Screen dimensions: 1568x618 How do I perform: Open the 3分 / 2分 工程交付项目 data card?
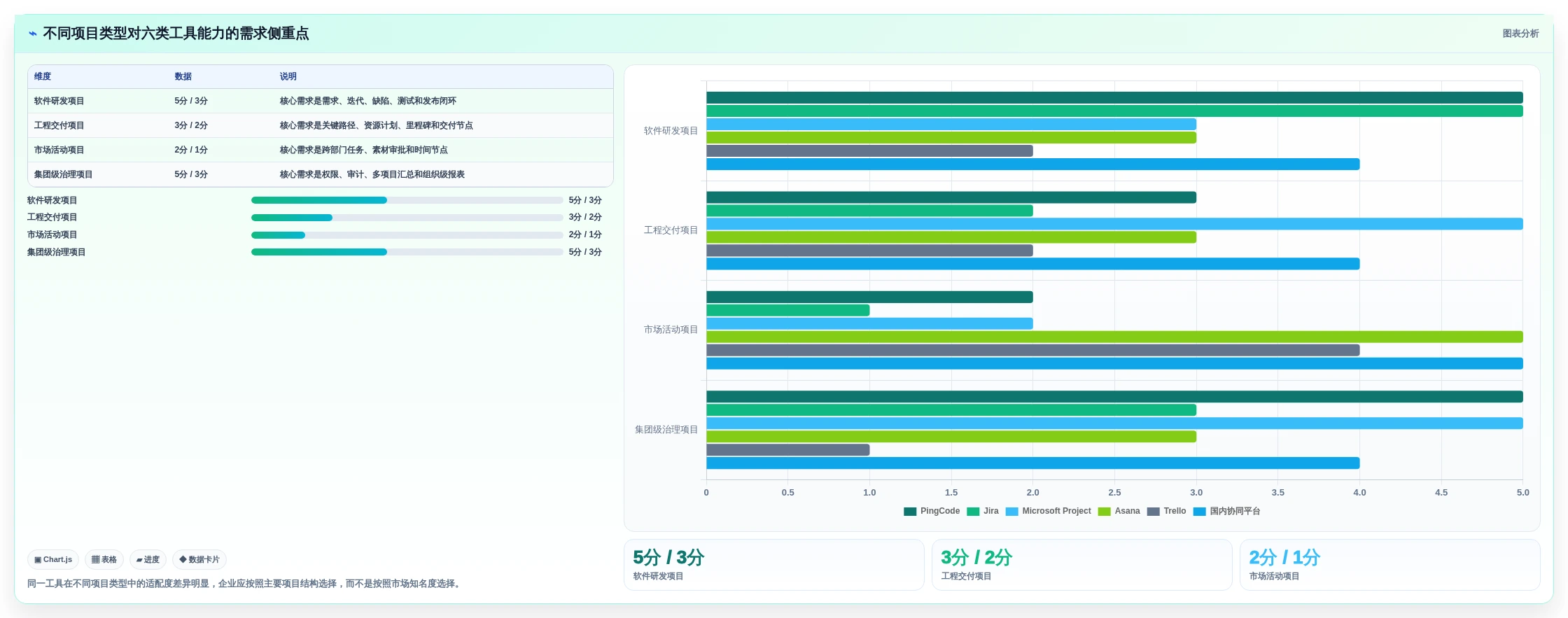(x=1082, y=565)
